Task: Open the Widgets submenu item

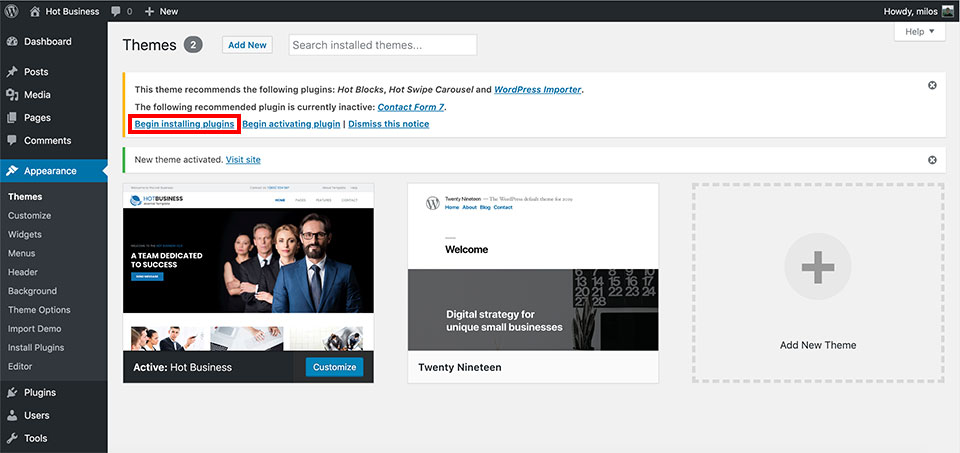Action: point(24,234)
